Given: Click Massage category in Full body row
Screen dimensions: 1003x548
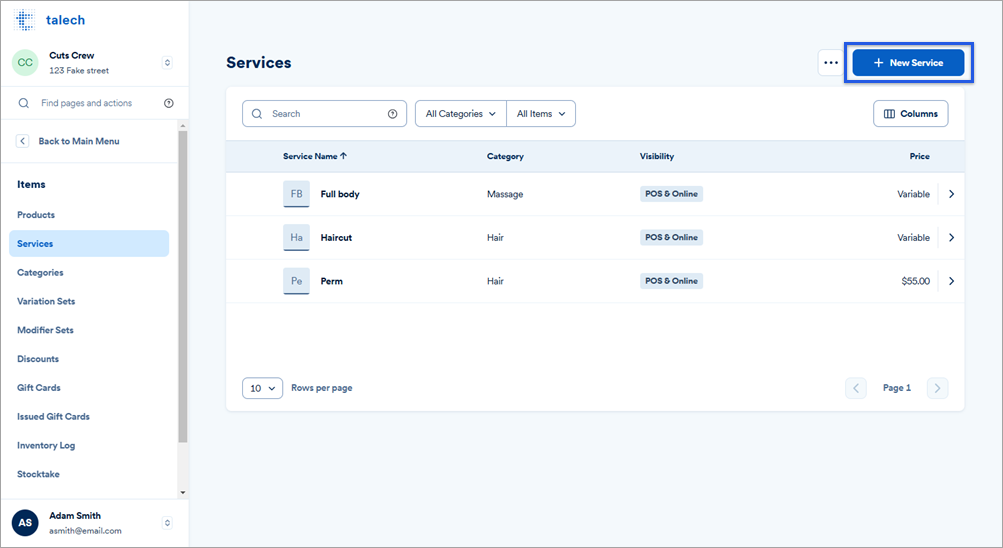Looking at the screenshot, I should 505,194.
